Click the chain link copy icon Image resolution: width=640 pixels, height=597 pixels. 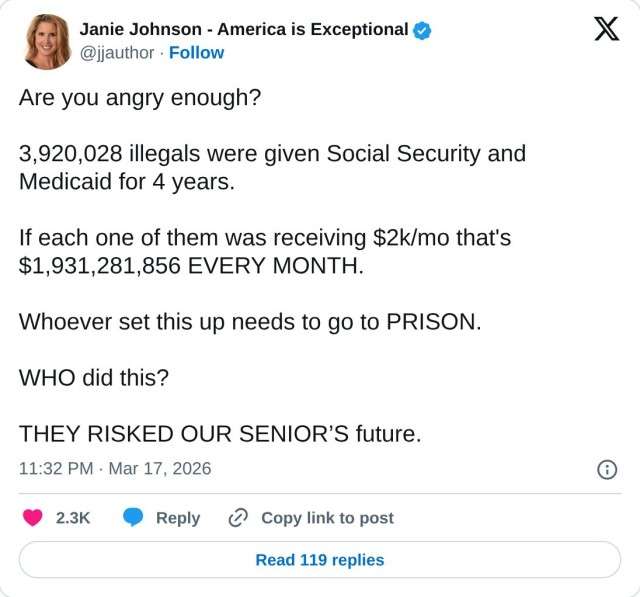238,518
